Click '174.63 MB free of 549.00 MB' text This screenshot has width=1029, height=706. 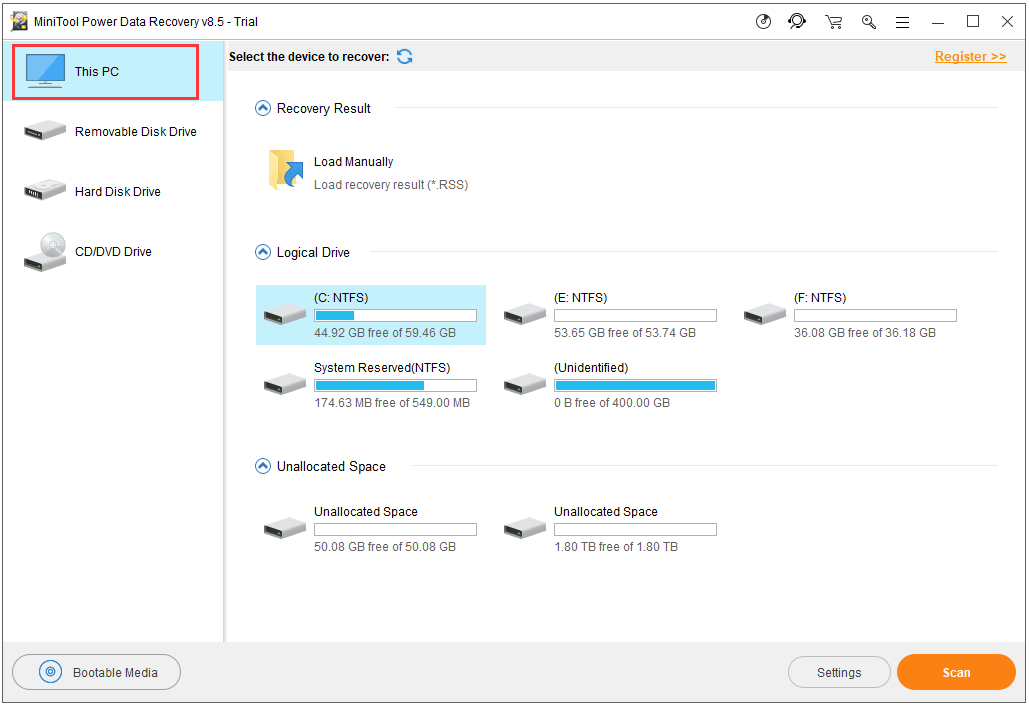(392, 403)
